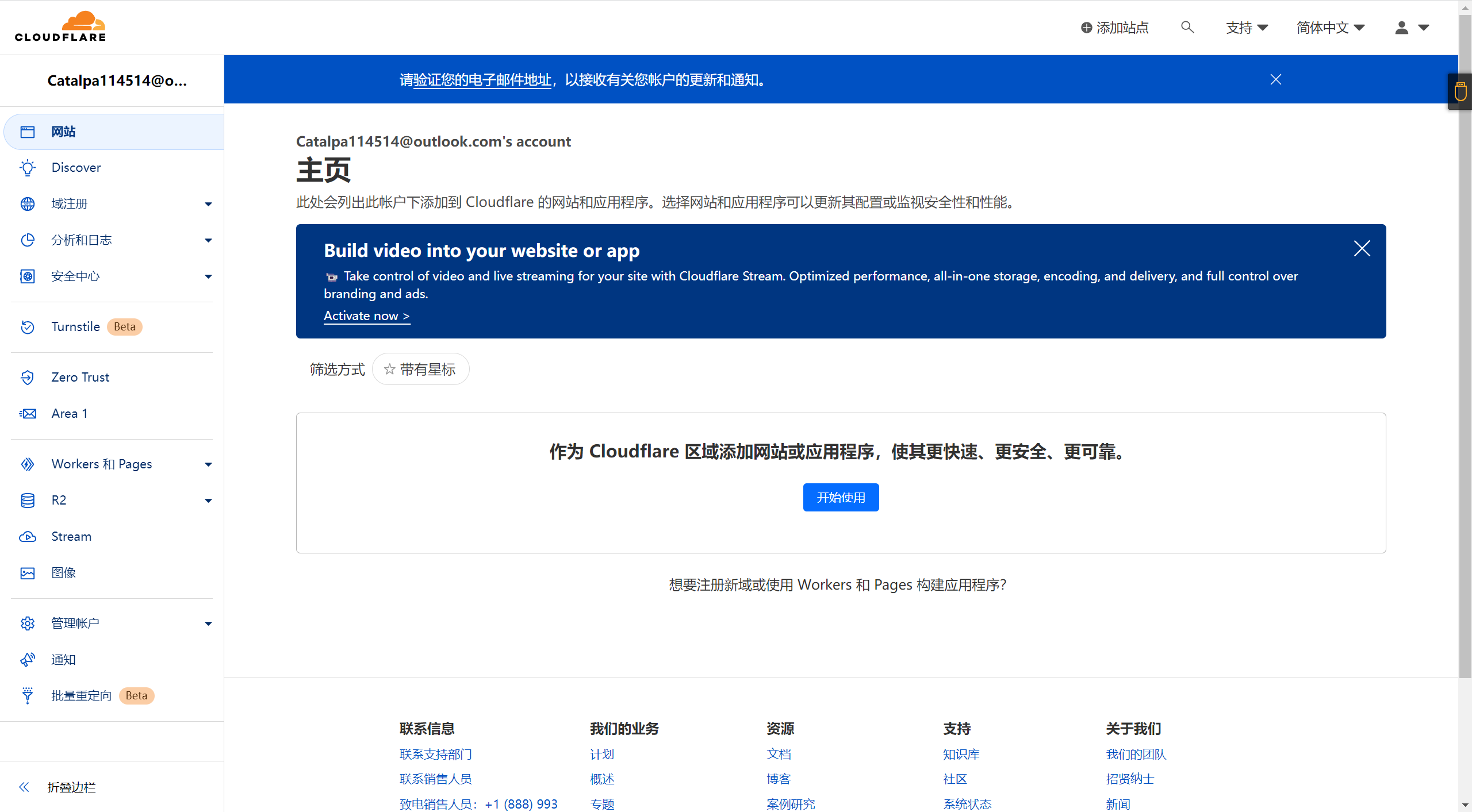Click the 域注册 globe icon

28,204
